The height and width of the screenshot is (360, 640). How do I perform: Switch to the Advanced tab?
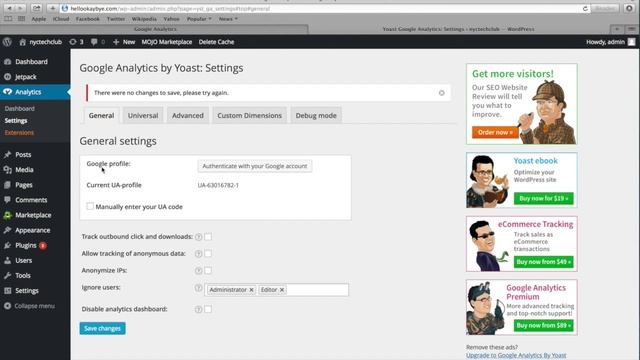click(x=188, y=116)
